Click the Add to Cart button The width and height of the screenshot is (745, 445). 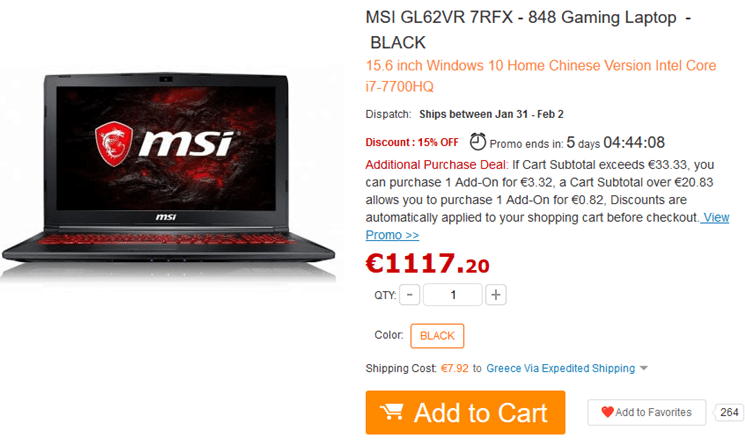point(465,412)
